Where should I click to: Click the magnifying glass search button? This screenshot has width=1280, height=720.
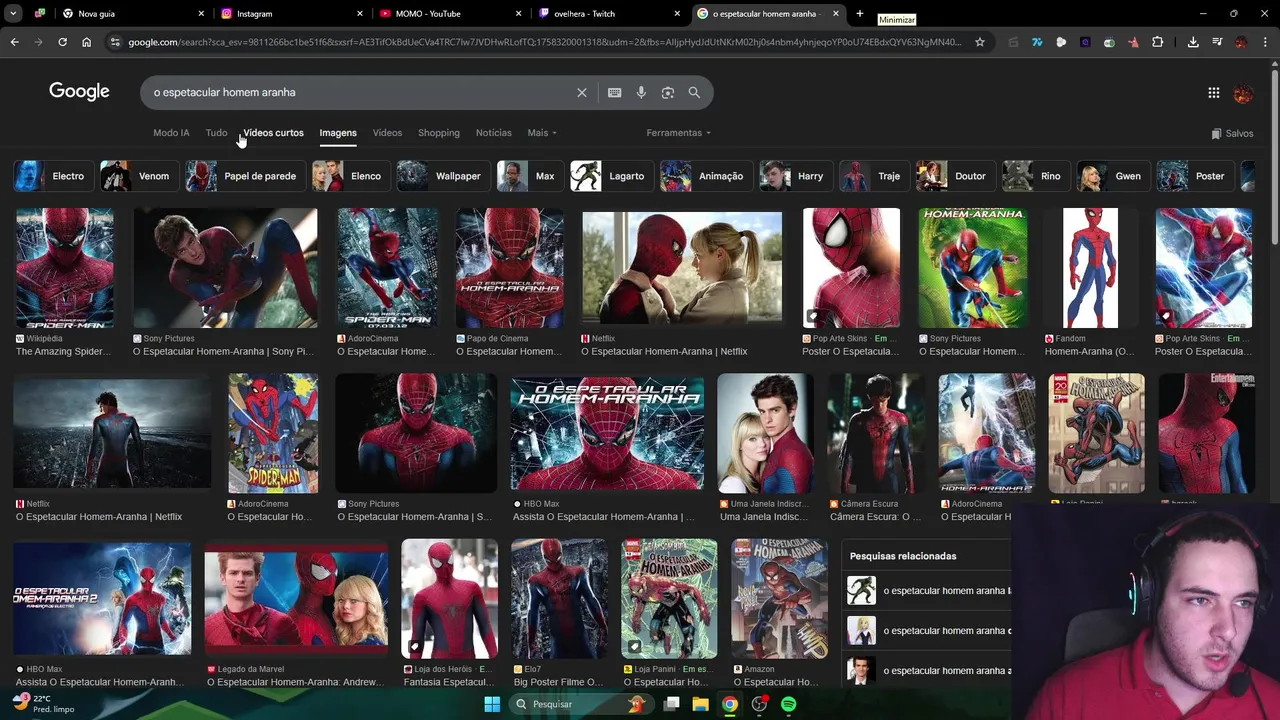tap(694, 92)
